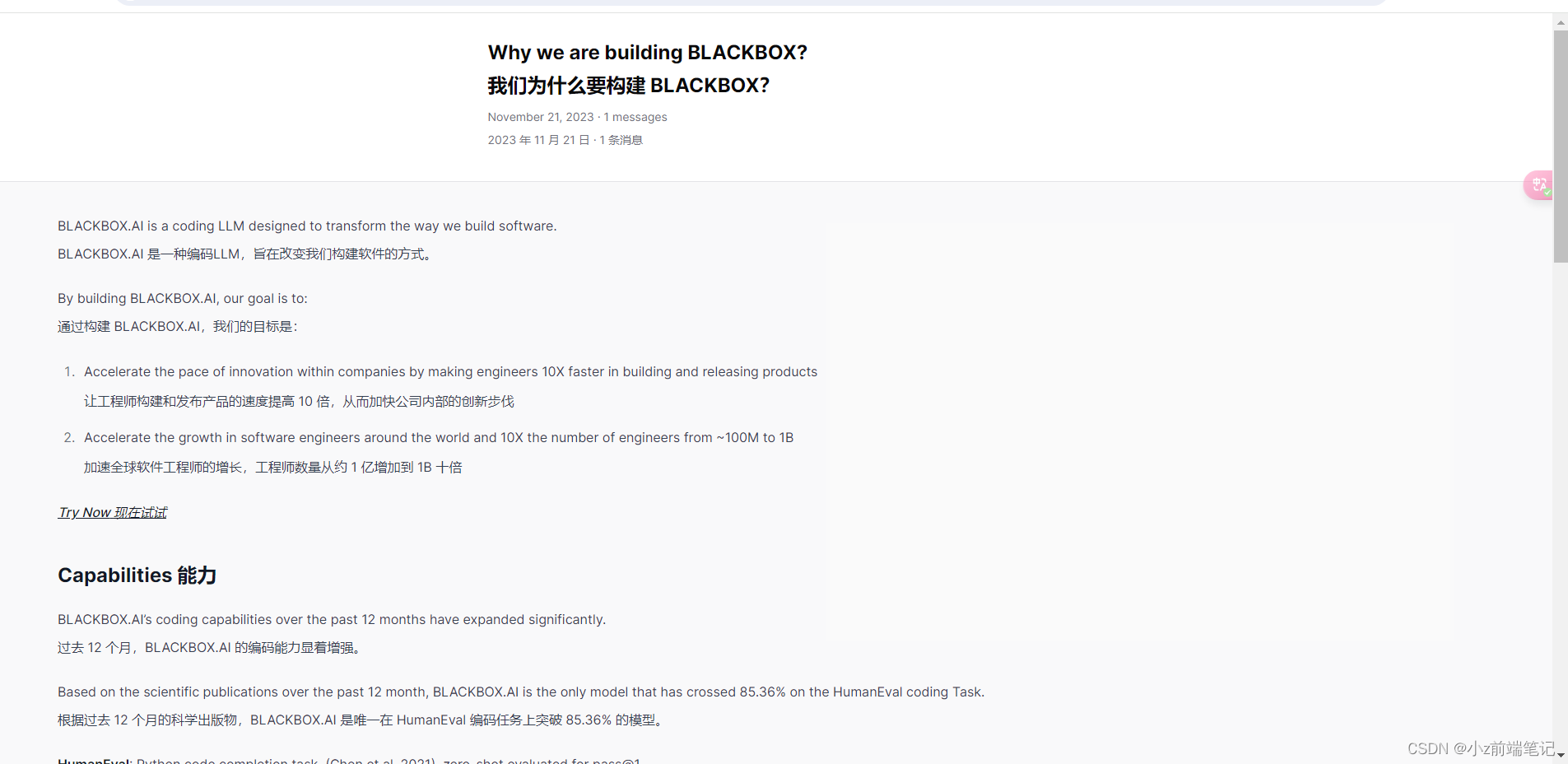Click 'BLACKBOX.AI is a coding LLM' sentence
This screenshot has height=764, width=1568.
pos(307,226)
